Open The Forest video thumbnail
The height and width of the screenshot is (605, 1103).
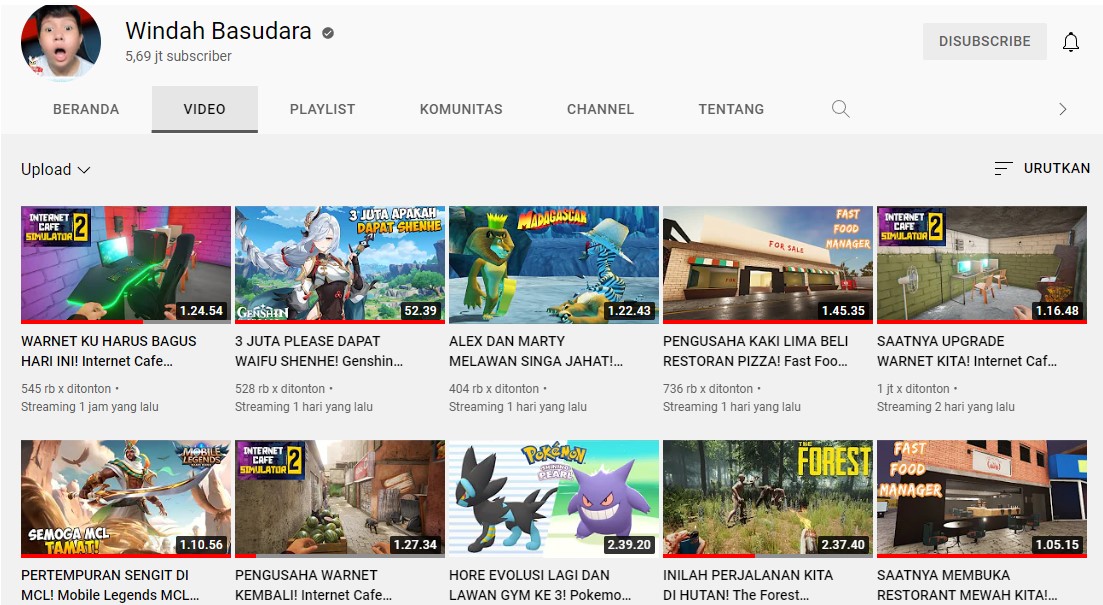(767, 499)
